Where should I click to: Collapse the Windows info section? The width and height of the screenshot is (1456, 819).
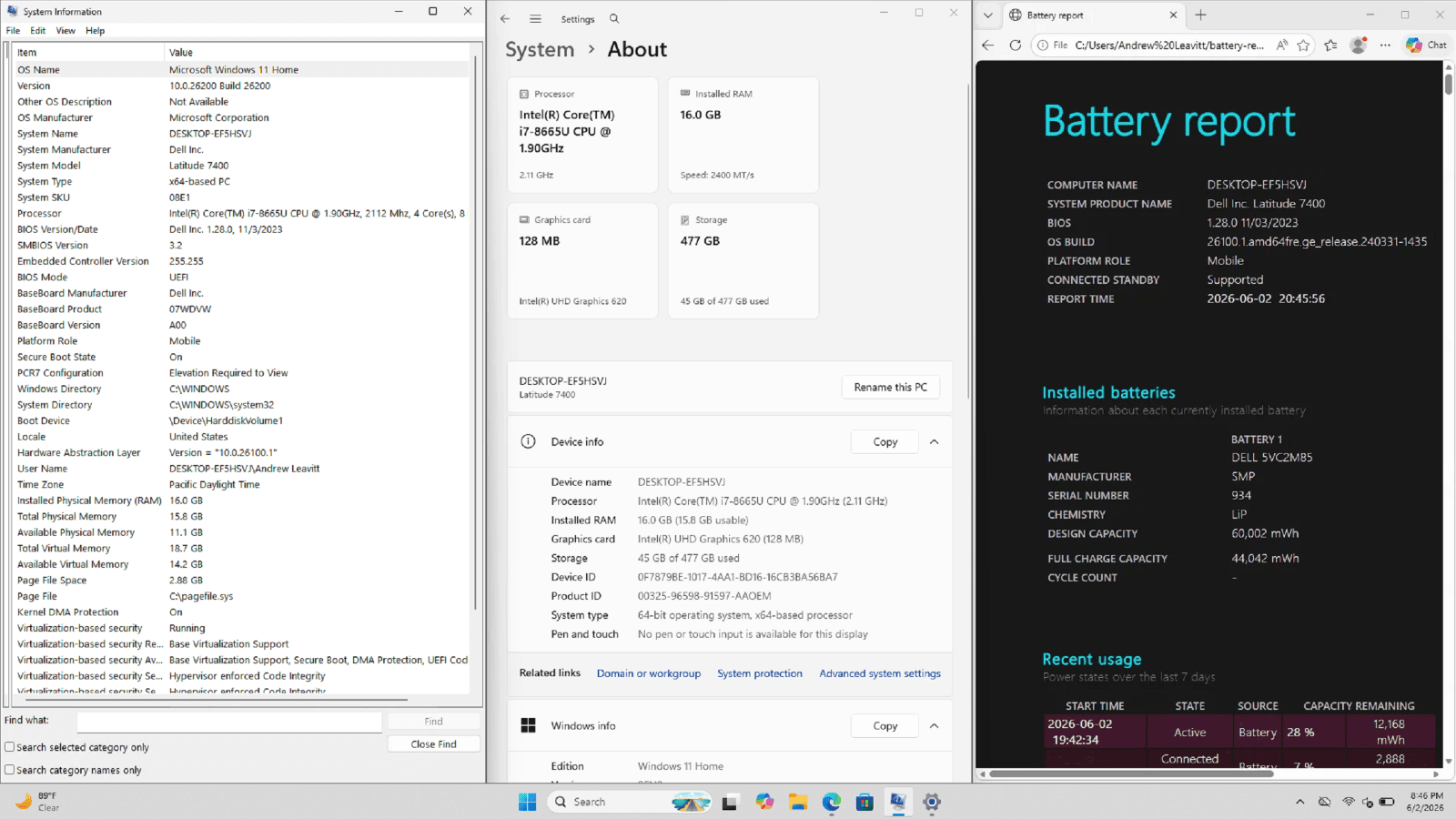[x=934, y=725]
